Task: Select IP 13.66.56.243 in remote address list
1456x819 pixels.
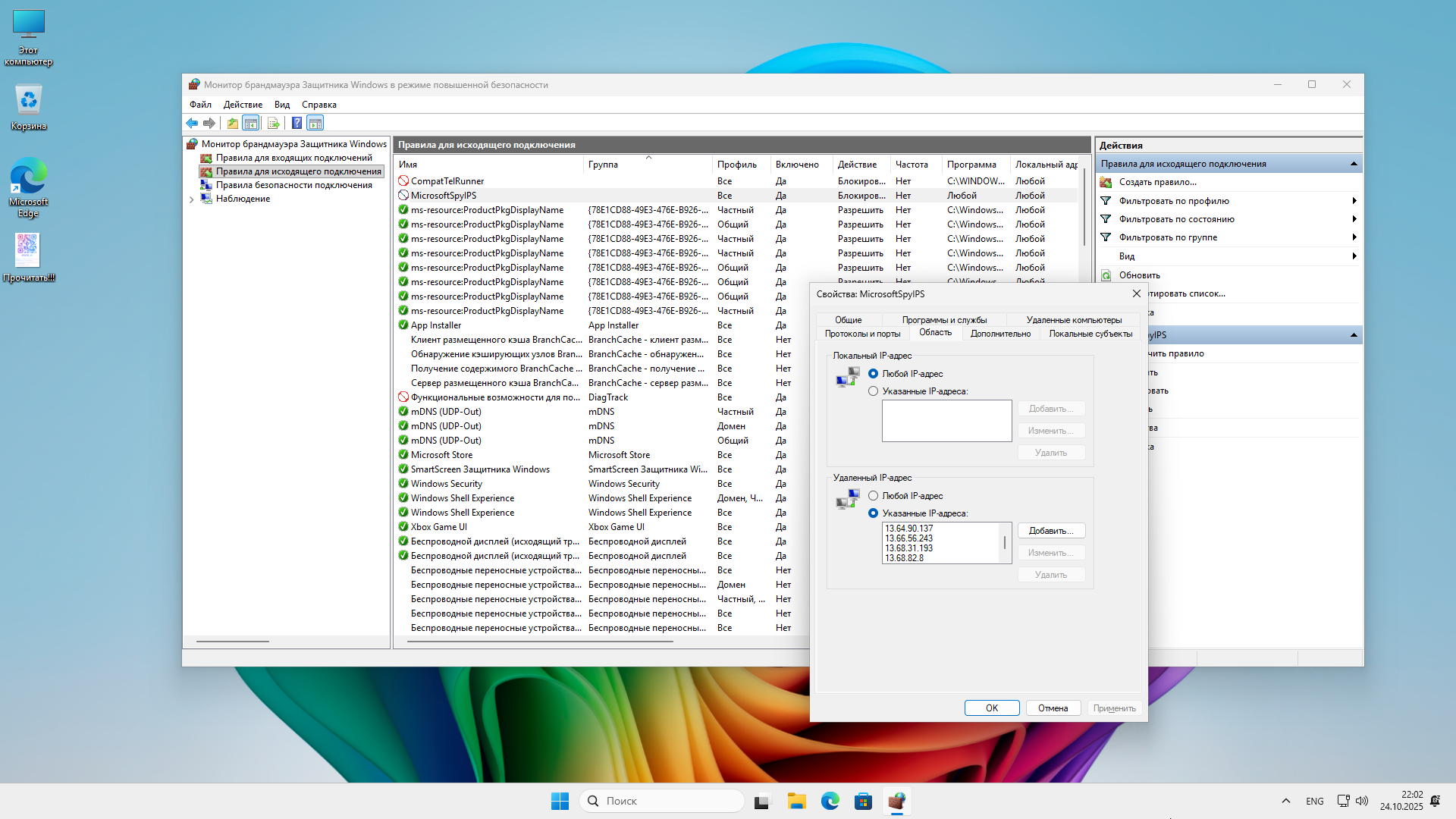Action: click(909, 538)
